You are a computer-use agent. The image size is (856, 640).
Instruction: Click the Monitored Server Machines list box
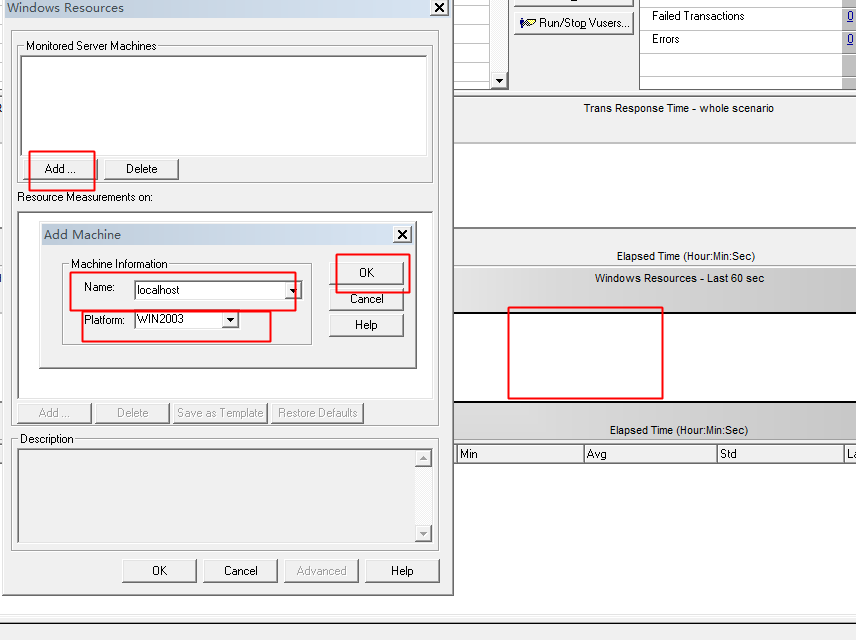[x=223, y=106]
